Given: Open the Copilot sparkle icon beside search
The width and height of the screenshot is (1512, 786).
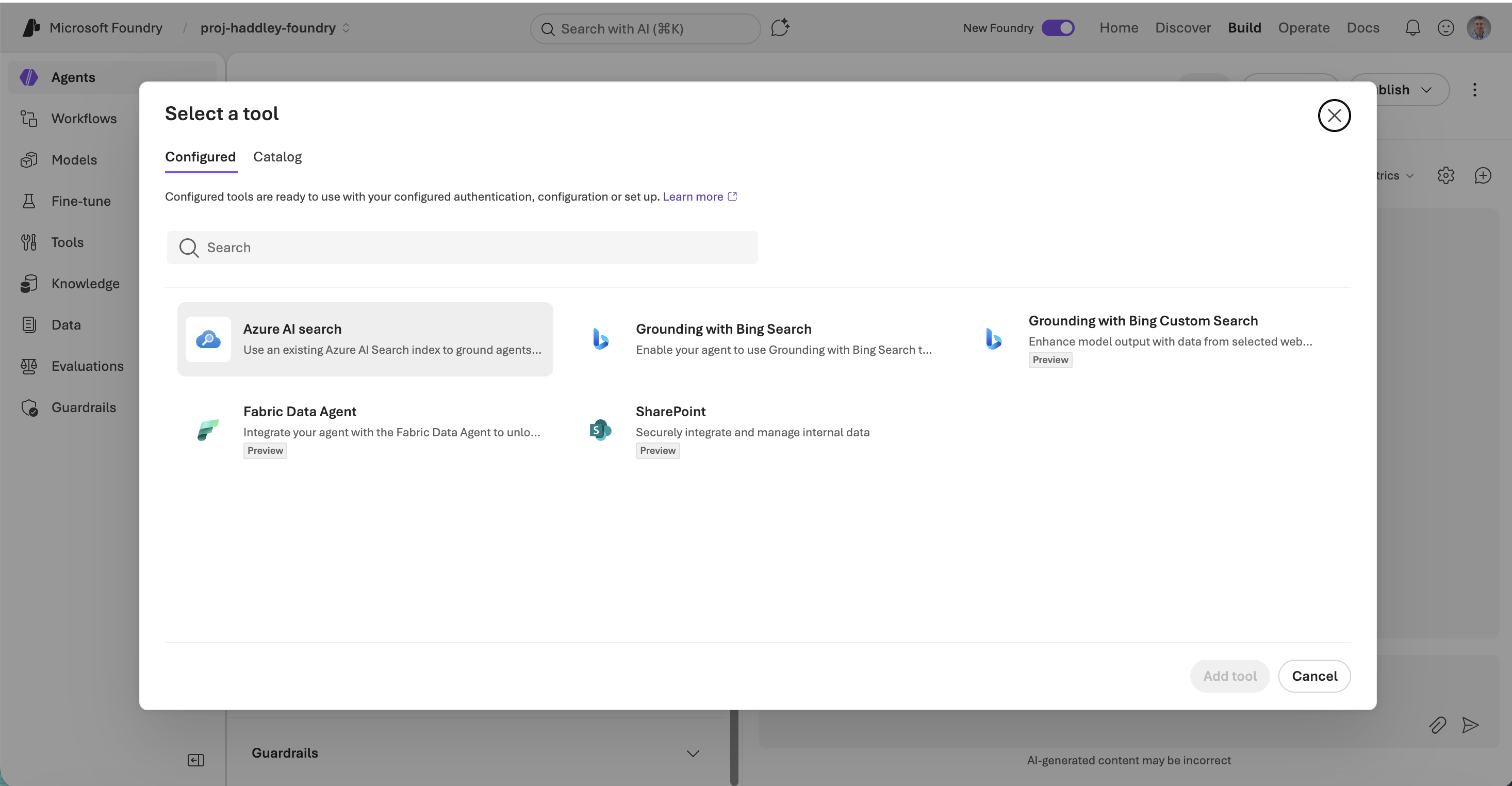Looking at the screenshot, I should coord(780,27).
